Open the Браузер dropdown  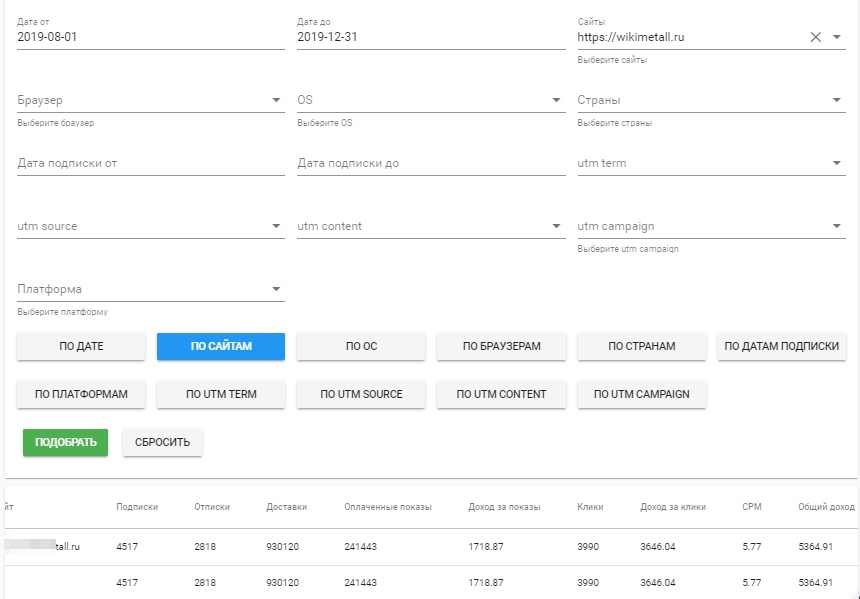pyautogui.click(x=276, y=100)
